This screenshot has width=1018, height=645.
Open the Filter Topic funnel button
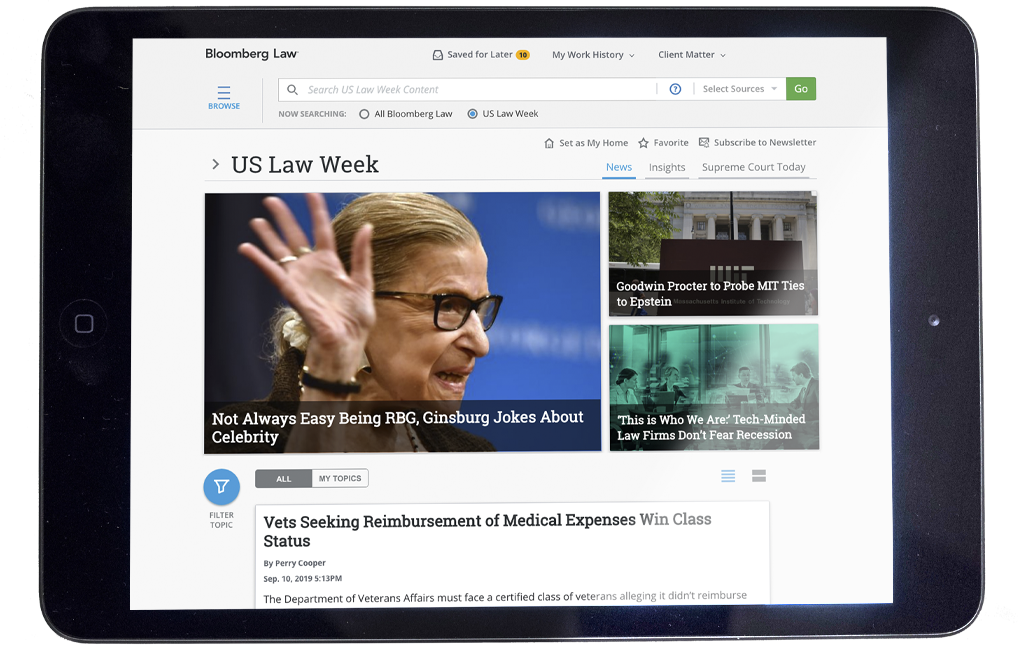pos(221,487)
